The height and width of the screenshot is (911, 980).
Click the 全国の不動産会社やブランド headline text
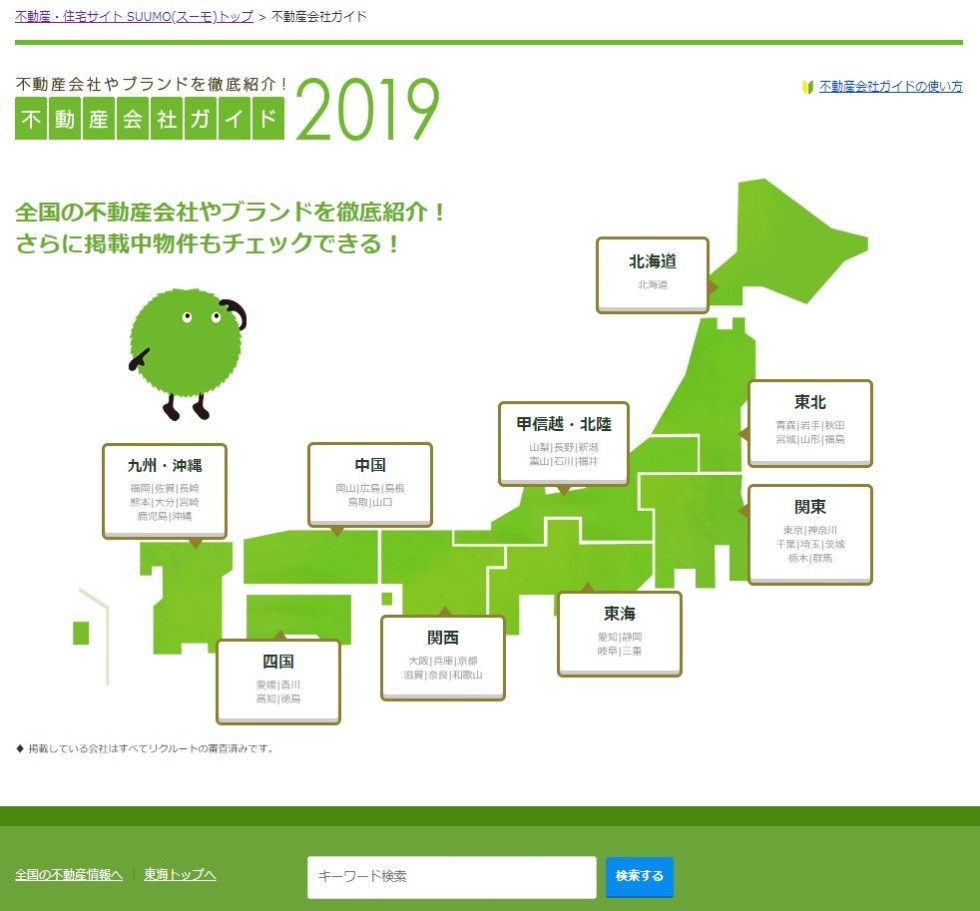coord(229,227)
